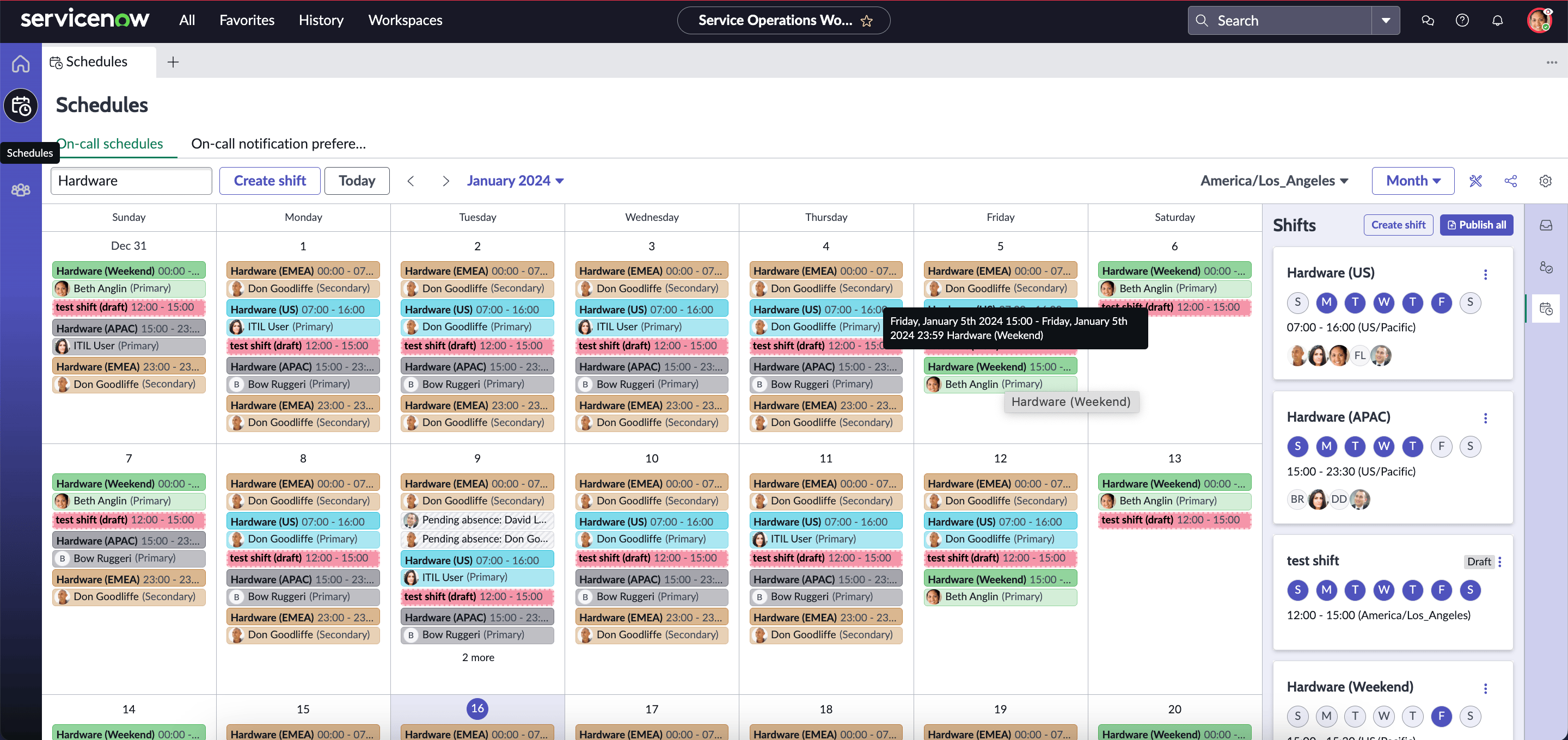This screenshot has height=740, width=1568.
Task: Open Hardware (Weekend) 15:00 event on January 5
Action: pyautogui.click(x=1000, y=367)
